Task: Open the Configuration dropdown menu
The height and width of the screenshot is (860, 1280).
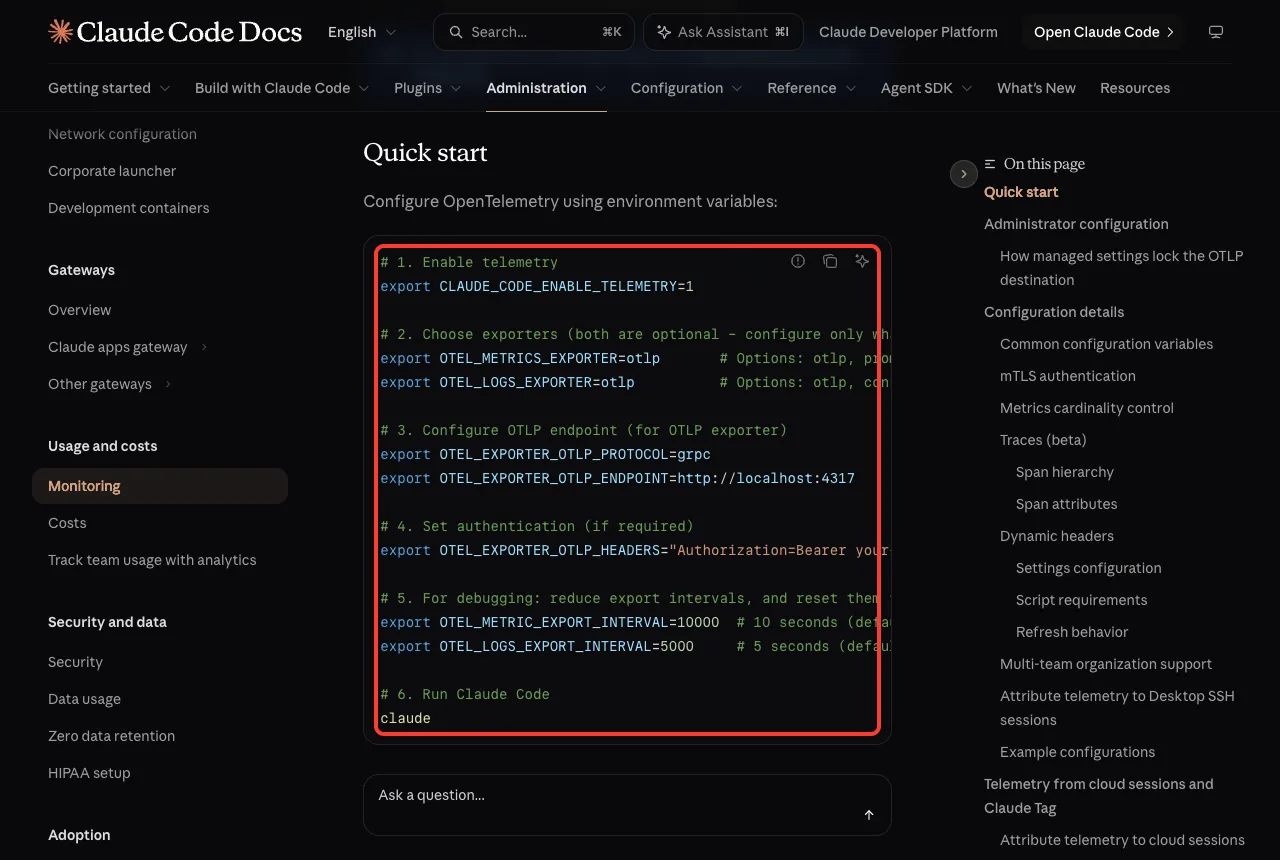Action: pyautogui.click(x=687, y=88)
